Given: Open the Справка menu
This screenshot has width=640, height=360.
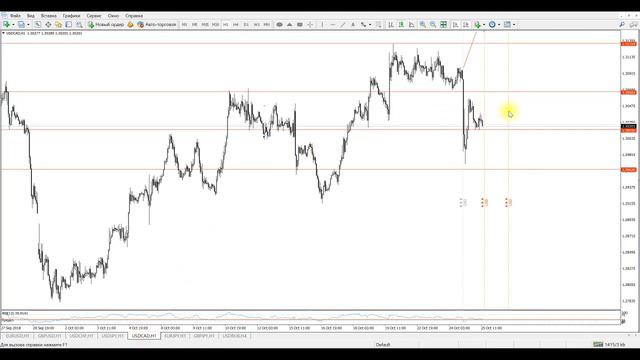Looking at the screenshot, I should coord(134,16).
